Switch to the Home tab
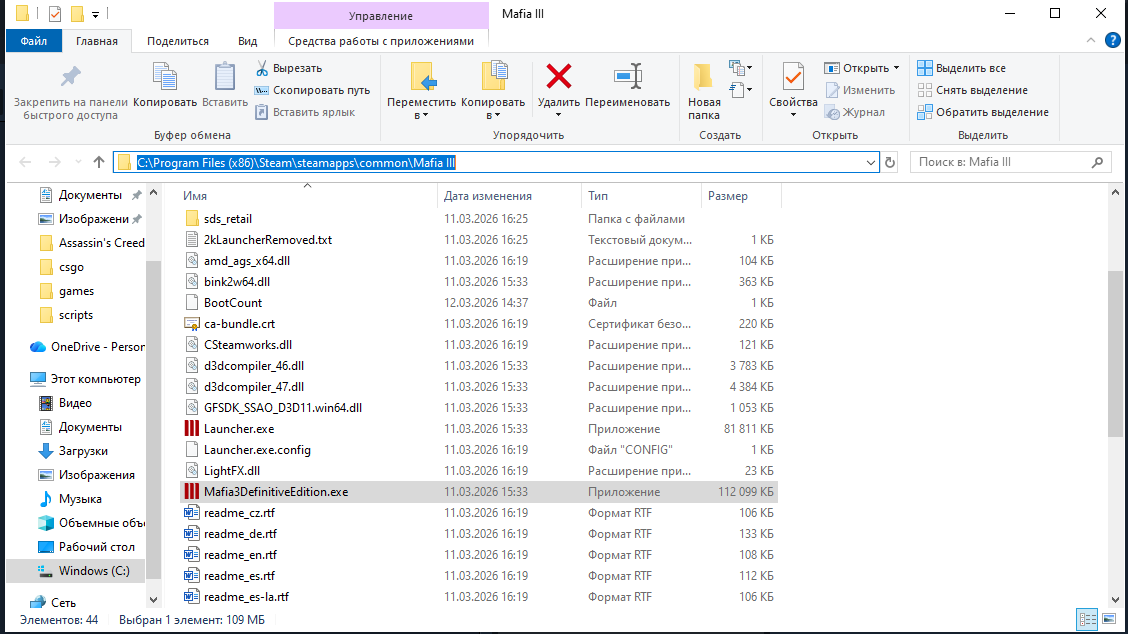Viewport: 1128px width, 634px height. click(x=97, y=41)
